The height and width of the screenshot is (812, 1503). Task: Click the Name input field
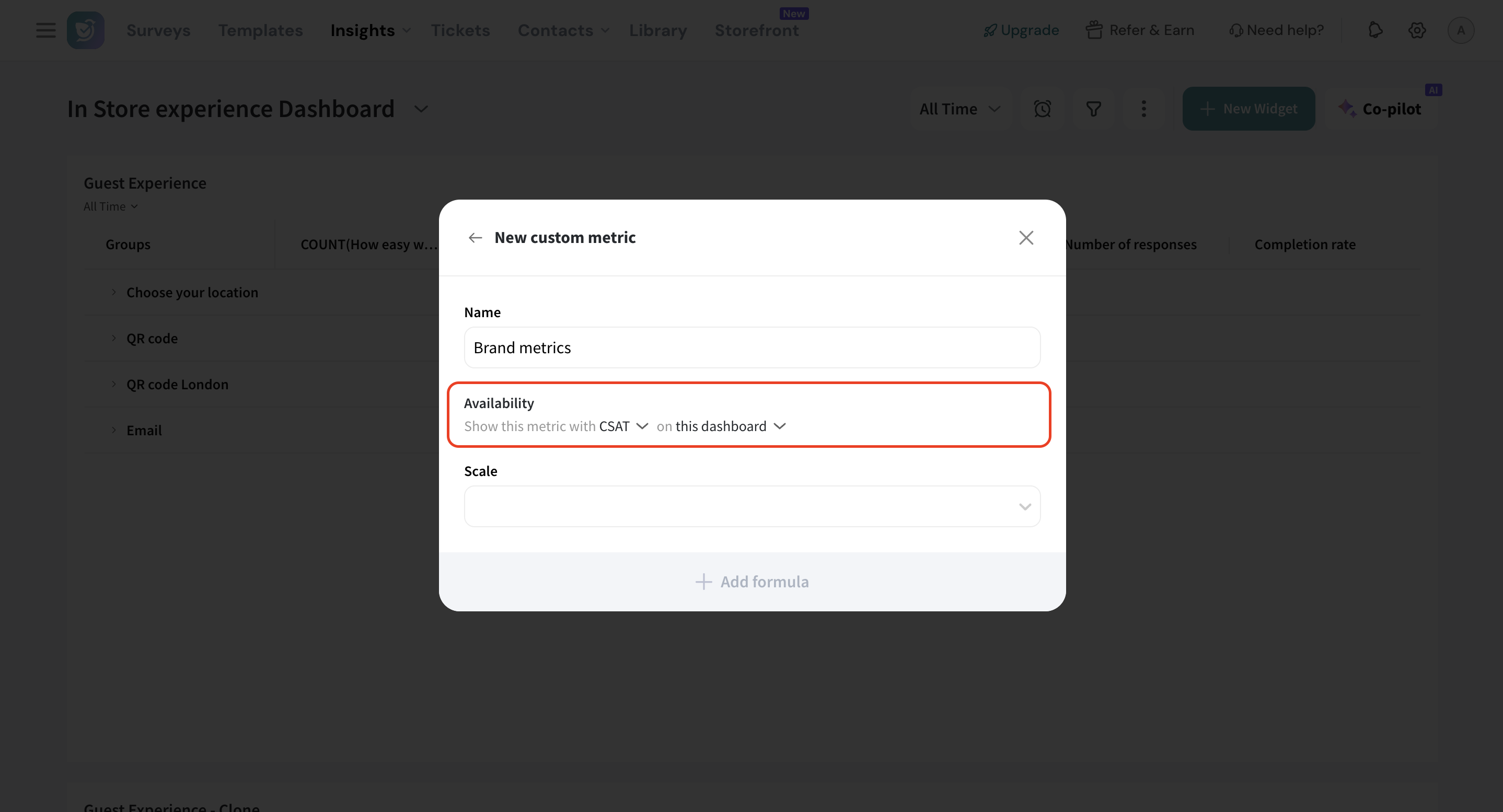[751, 347]
